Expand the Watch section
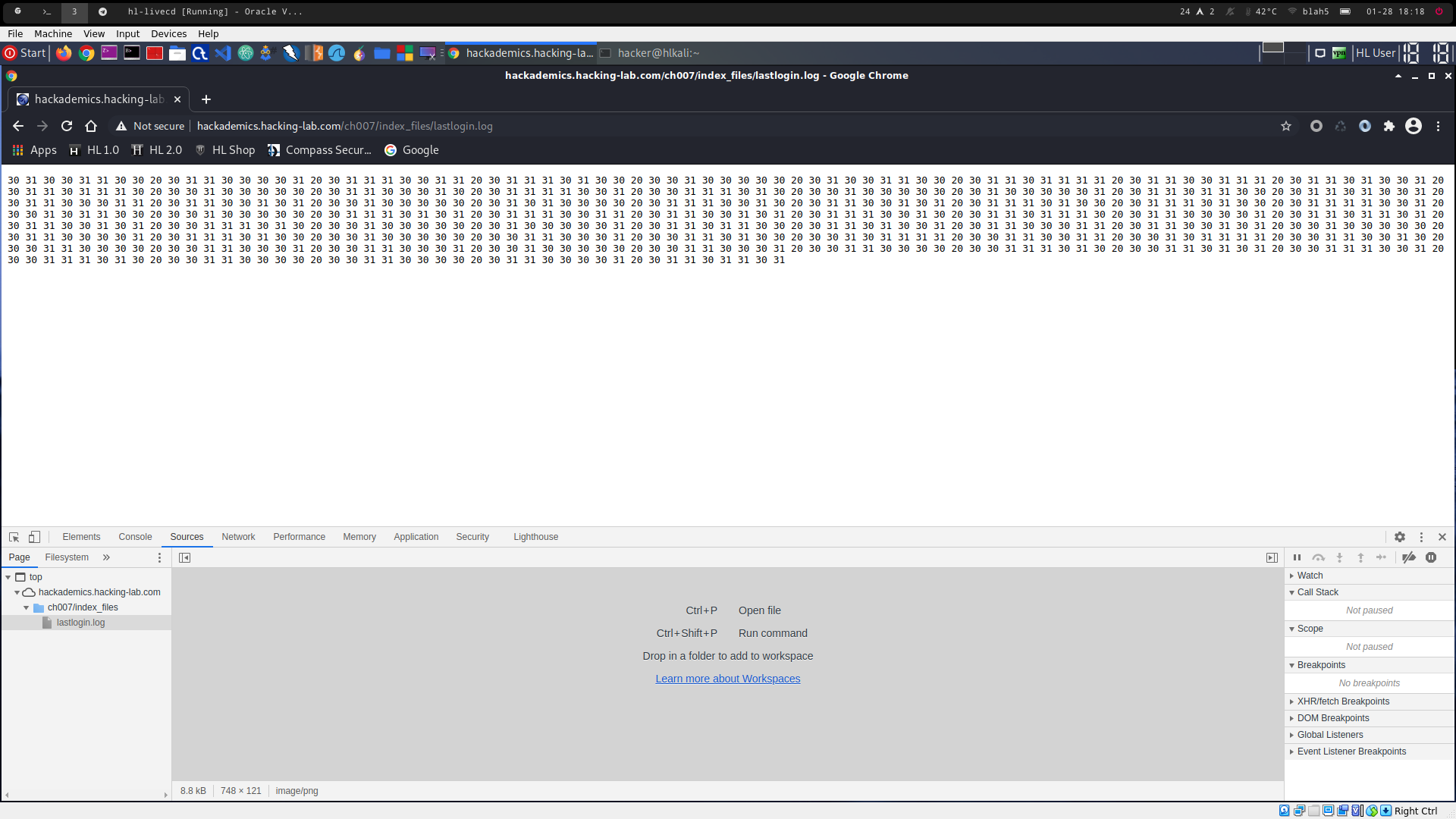1456x819 pixels. pos(1310,576)
